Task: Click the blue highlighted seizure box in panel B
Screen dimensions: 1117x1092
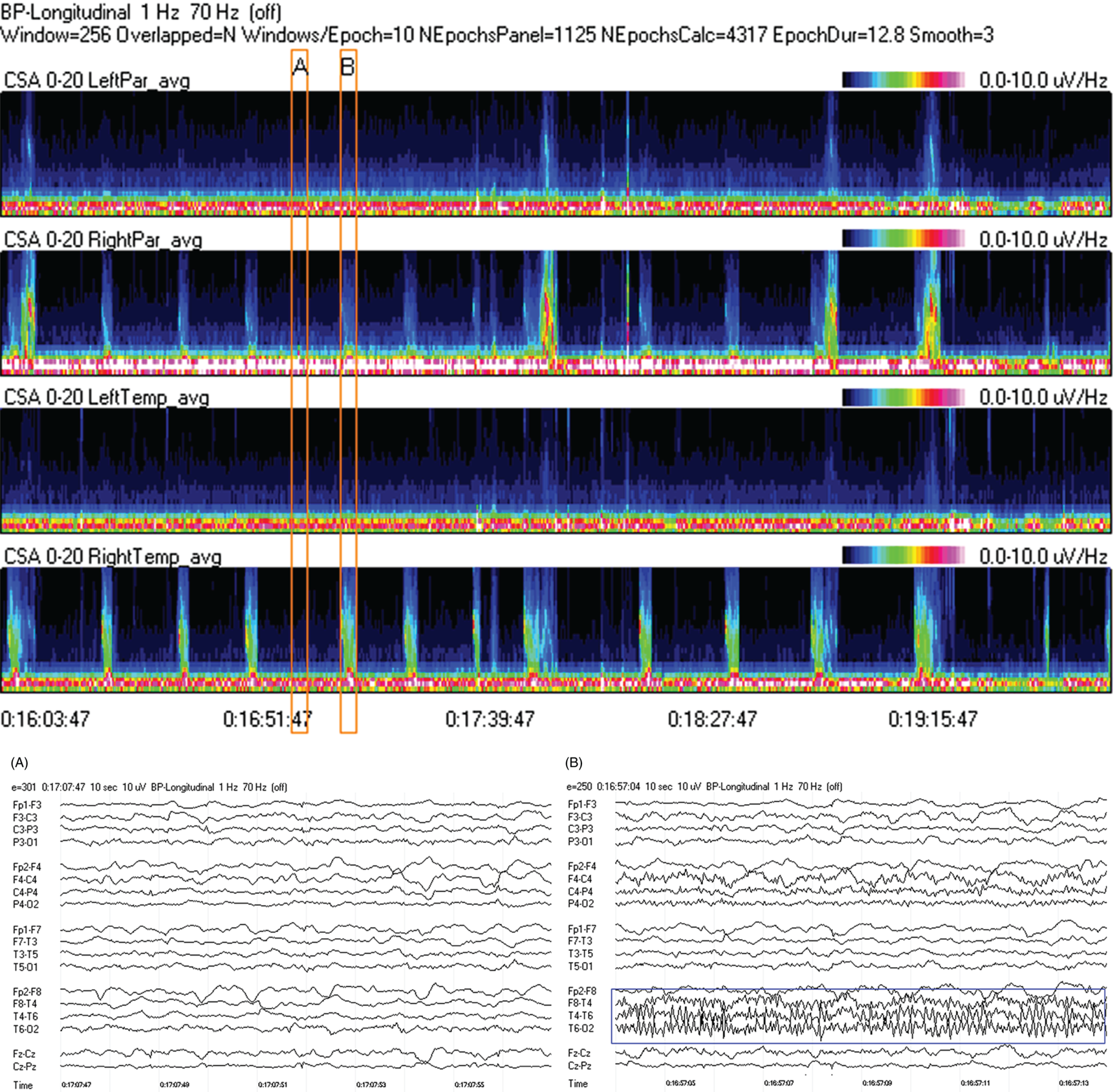Action: click(858, 1016)
